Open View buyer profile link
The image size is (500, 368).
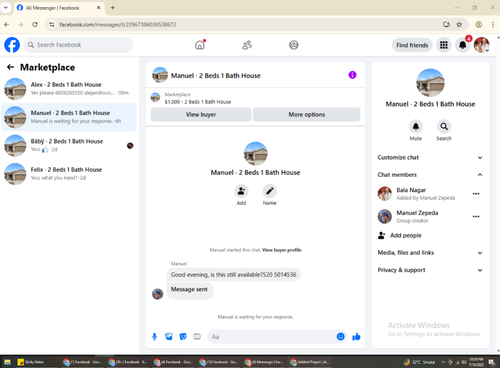282,250
